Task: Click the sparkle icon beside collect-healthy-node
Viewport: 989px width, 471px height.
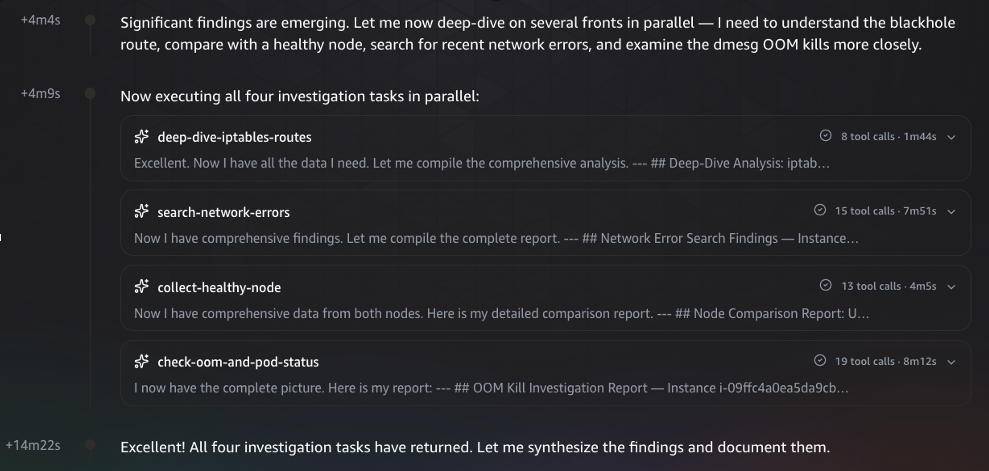Action: pyautogui.click(x=141, y=287)
